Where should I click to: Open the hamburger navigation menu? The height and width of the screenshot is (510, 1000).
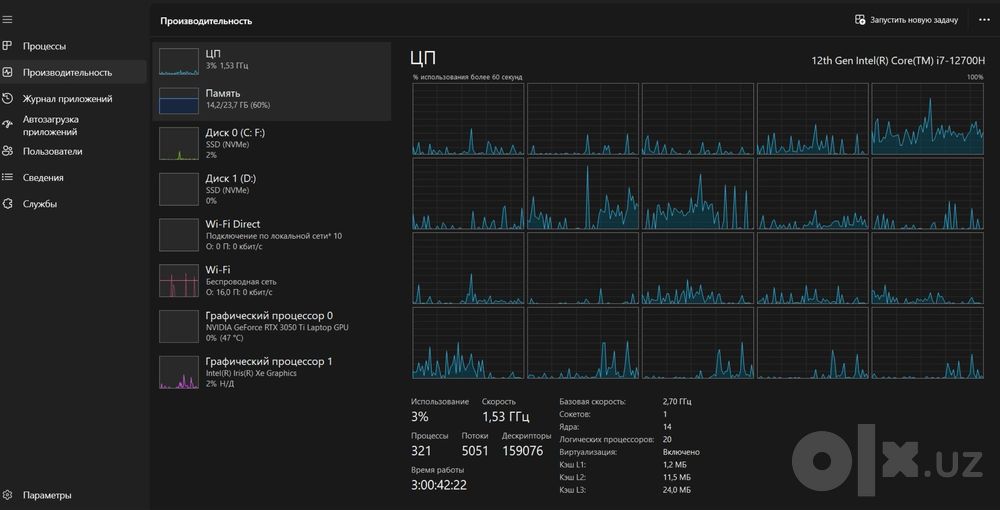point(7,20)
